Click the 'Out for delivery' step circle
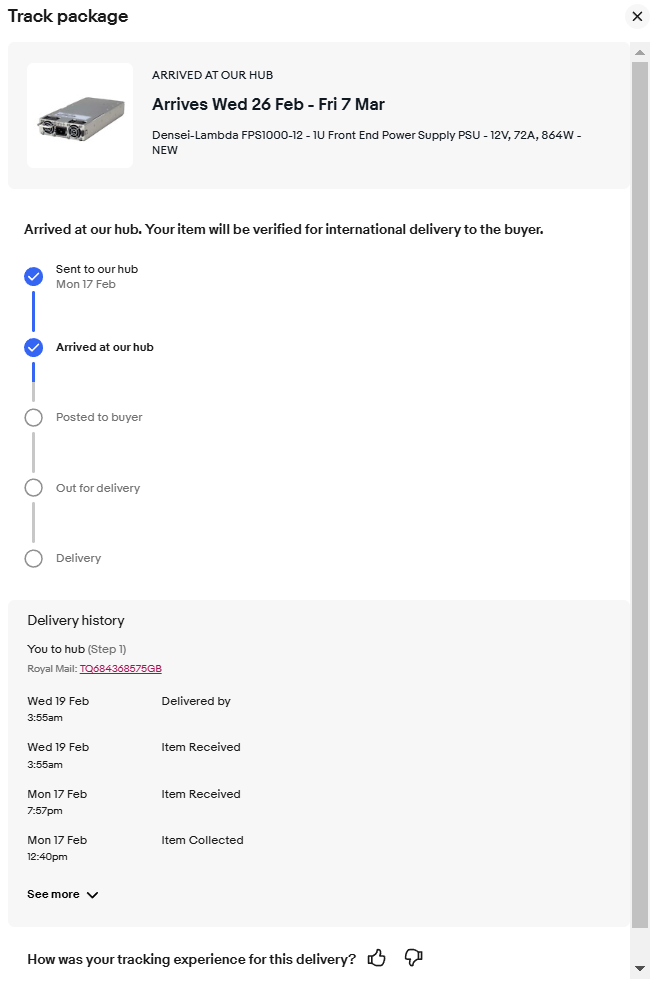Image resolution: width=657 pixels, height=990 pixels. [34, 488]
